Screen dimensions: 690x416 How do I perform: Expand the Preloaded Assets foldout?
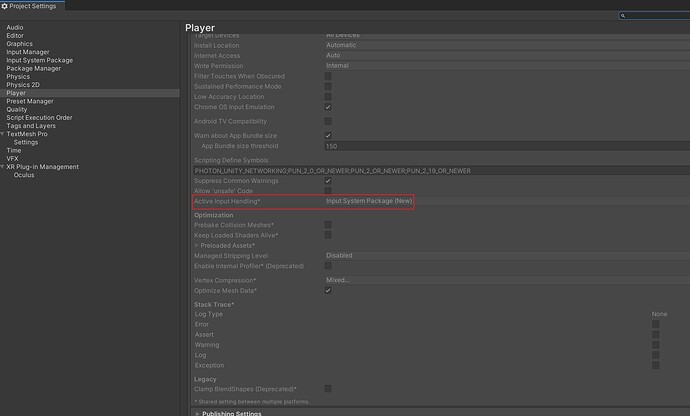[196, 245]
